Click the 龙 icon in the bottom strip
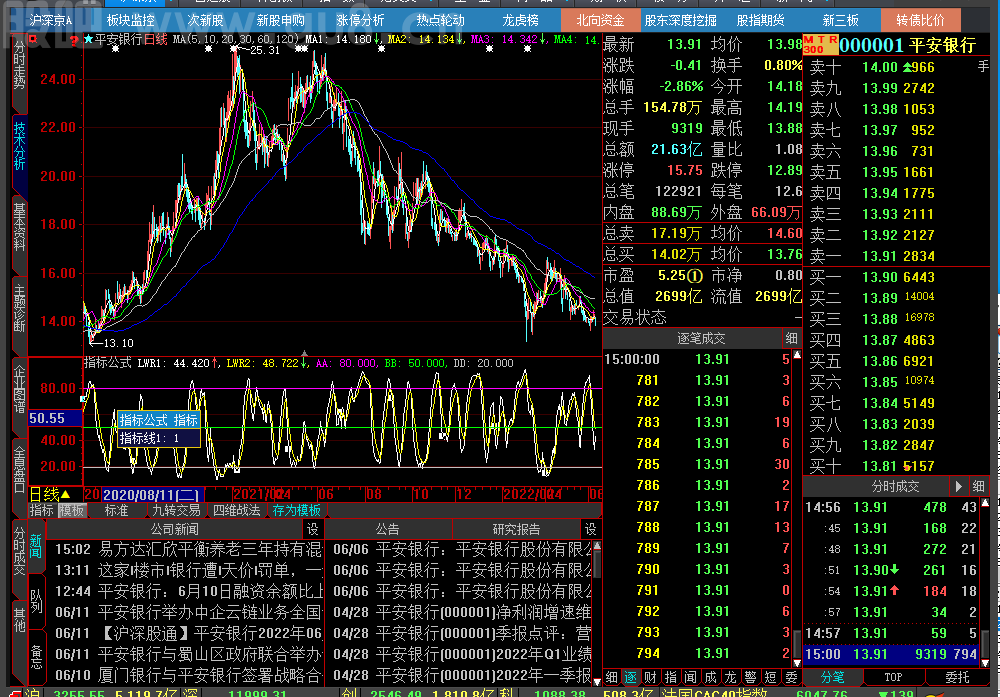Image resolution: width=1000 pixels, height=697 pixels. pos(731,677)
